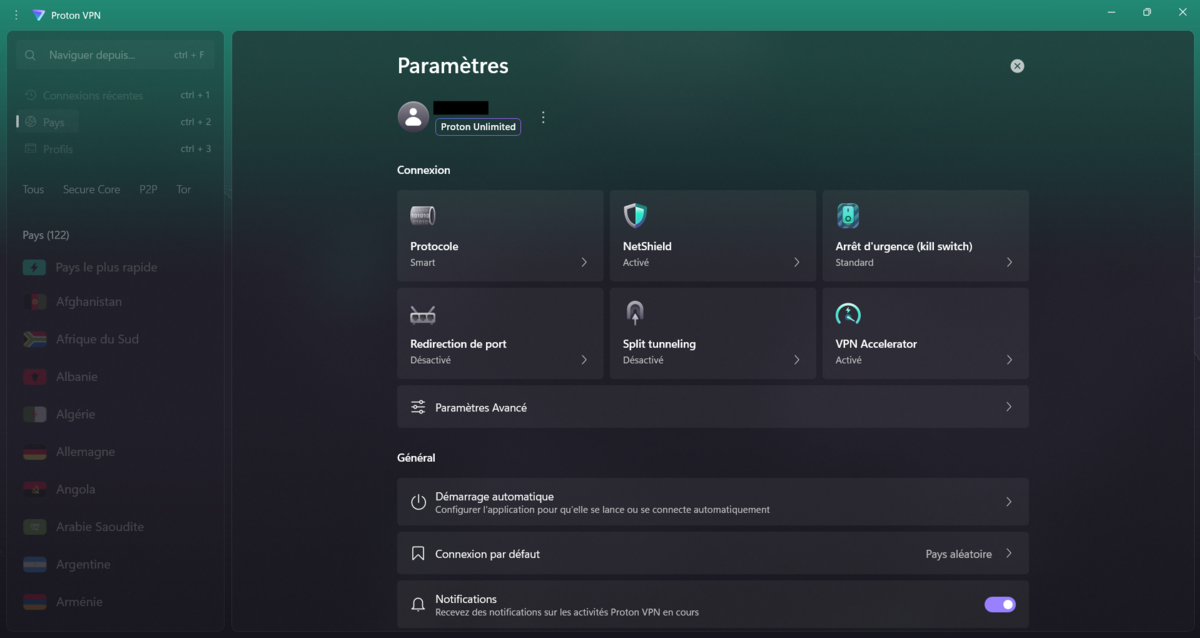Toggle the Notifications switch

1000,605
